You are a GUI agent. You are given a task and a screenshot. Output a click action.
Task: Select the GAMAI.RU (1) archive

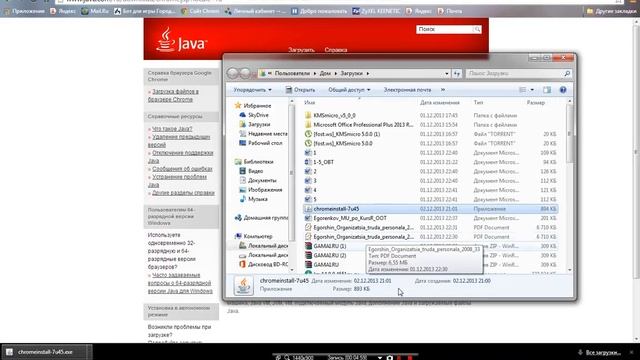tap(329, 246)
